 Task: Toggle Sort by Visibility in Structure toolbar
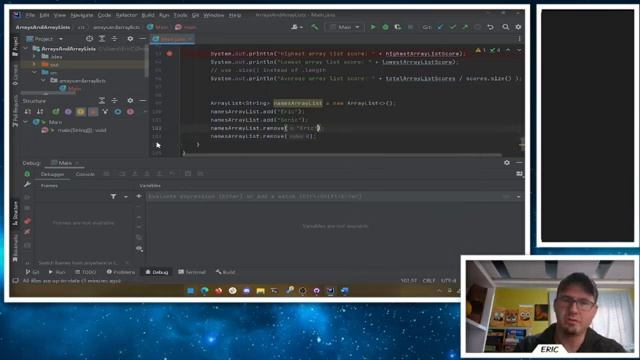click(x=27, y=111)
